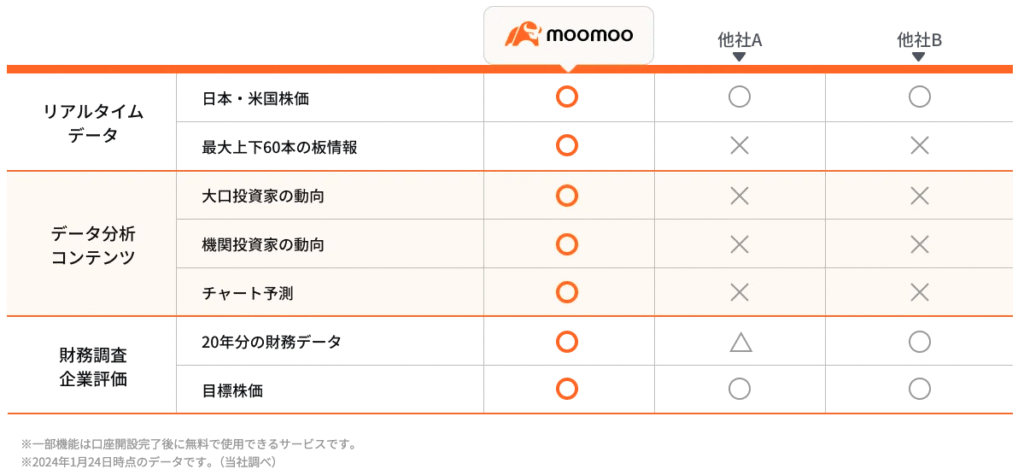Image resolution: width=1024 pixels, height=475 pixels.
Task: Click moomoo's orange circle for チャート予測
Action: [x=567, y=292]
